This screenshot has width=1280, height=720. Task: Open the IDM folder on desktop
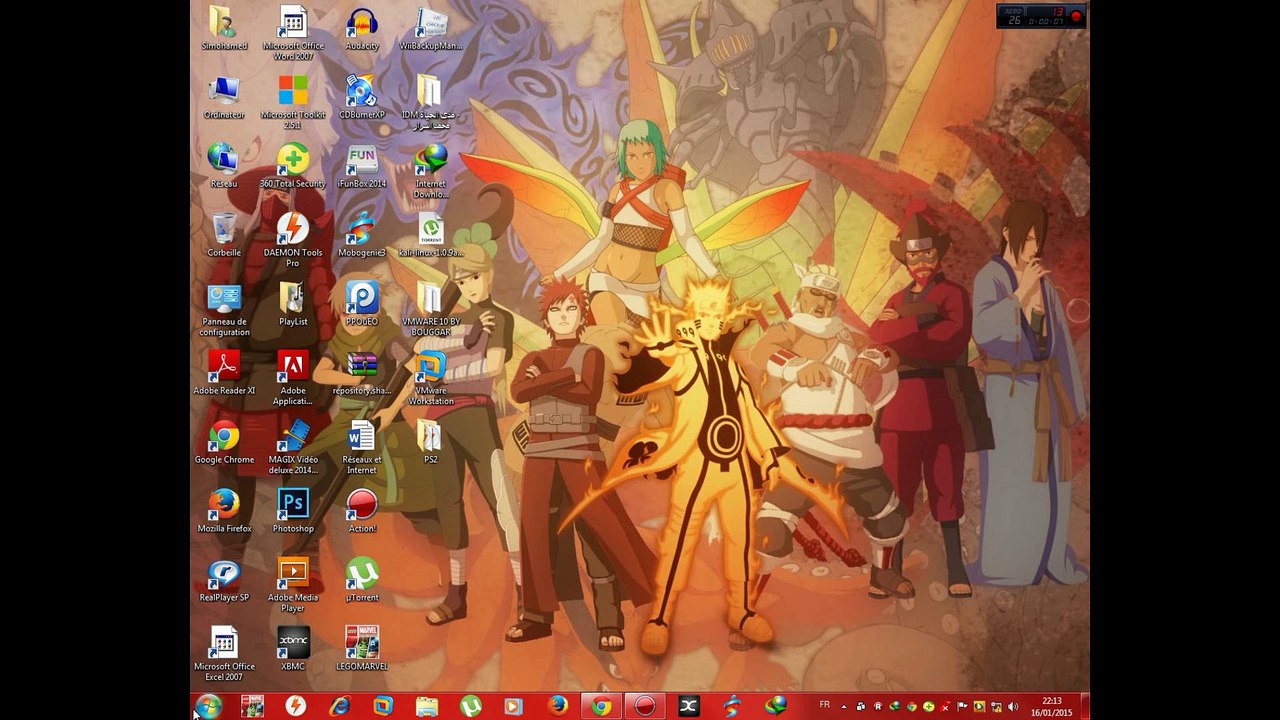coord(430,102)
